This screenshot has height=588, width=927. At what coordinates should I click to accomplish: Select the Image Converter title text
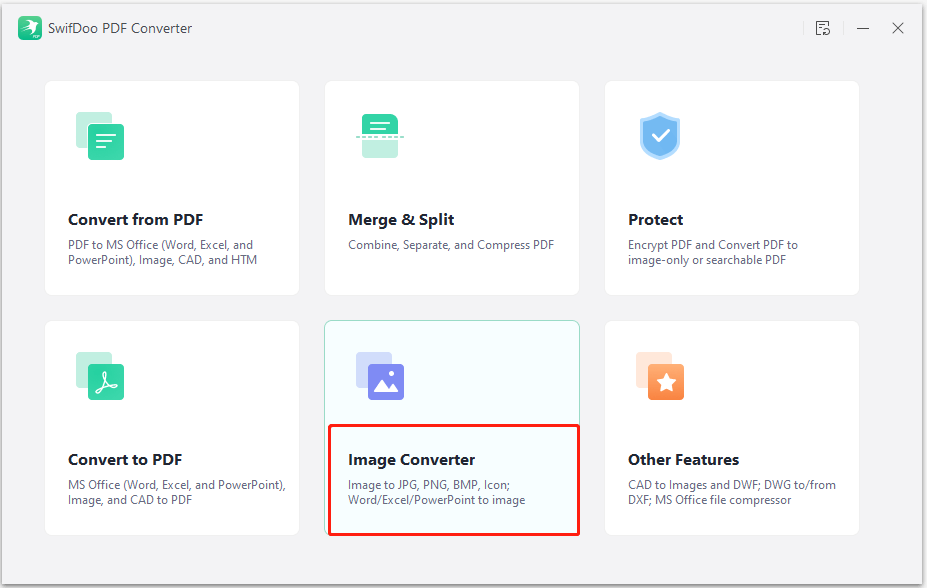click(411, 460)
